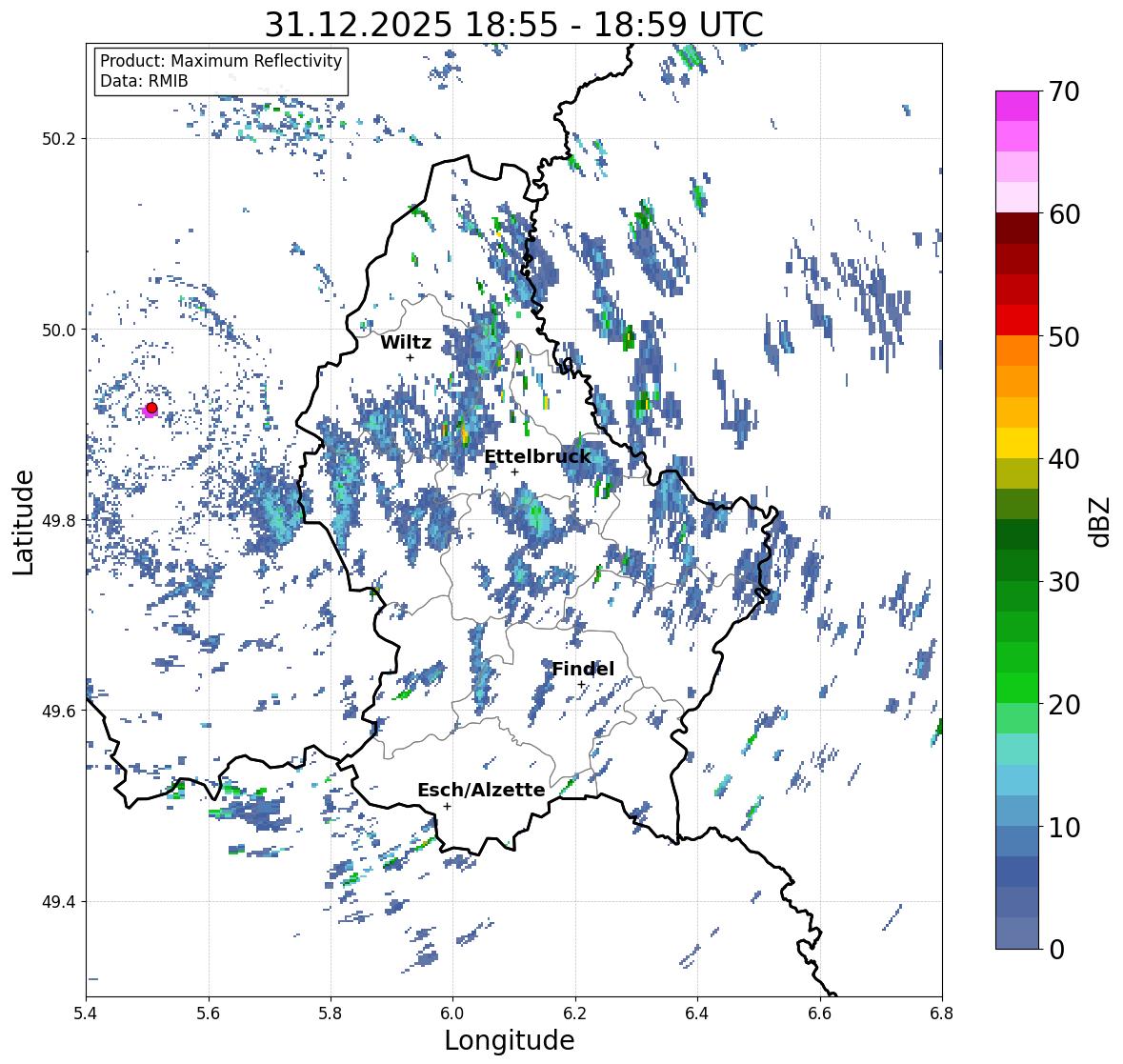Viewport: 1123px width, 1064px height.
Task: Click the red radar location marker
Action: click(x=151, y=408)
